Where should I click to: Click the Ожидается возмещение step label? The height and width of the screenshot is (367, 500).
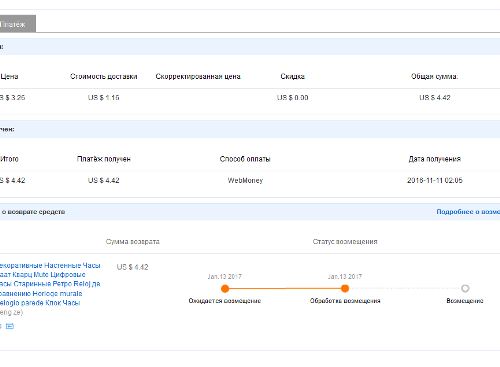[225, 301]
